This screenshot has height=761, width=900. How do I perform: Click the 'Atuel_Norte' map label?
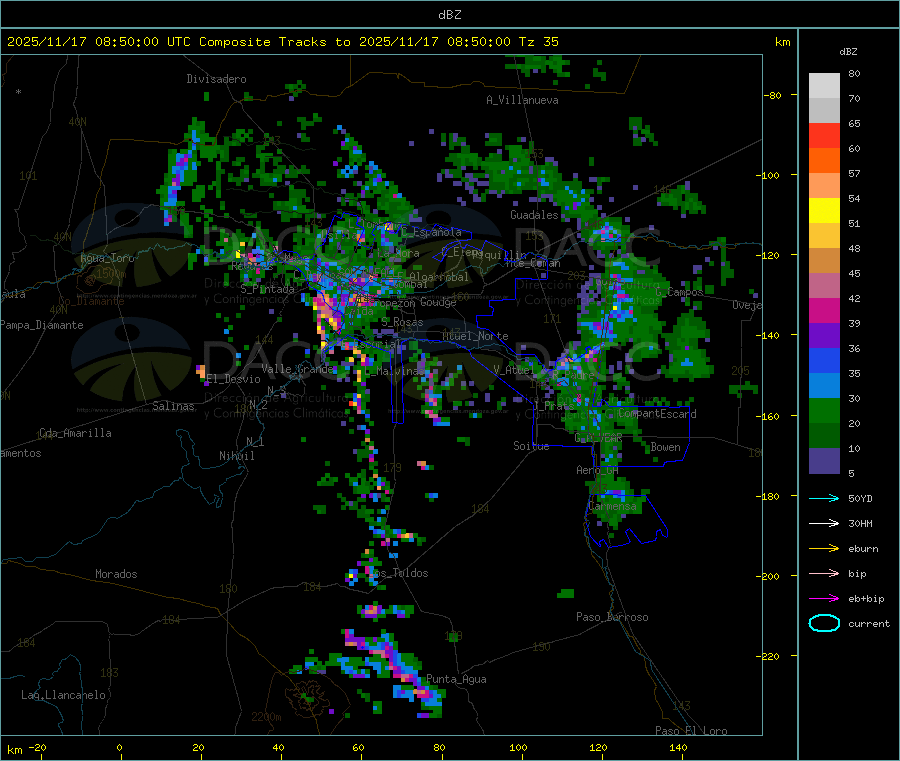475,336
